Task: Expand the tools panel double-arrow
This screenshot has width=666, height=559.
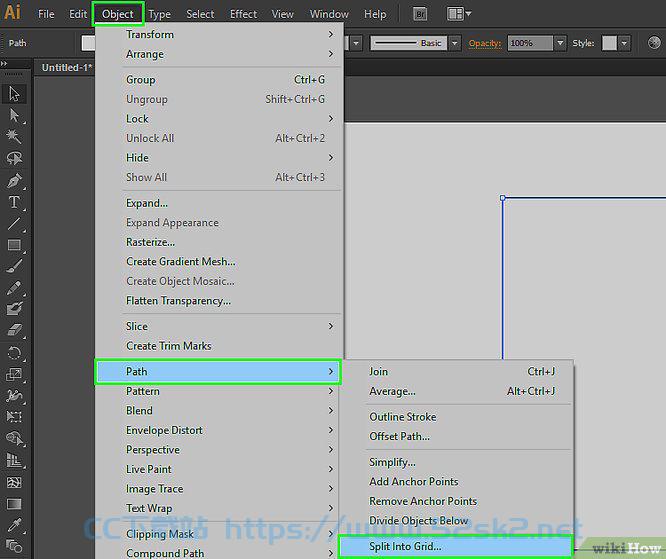Action: point(4,64)
